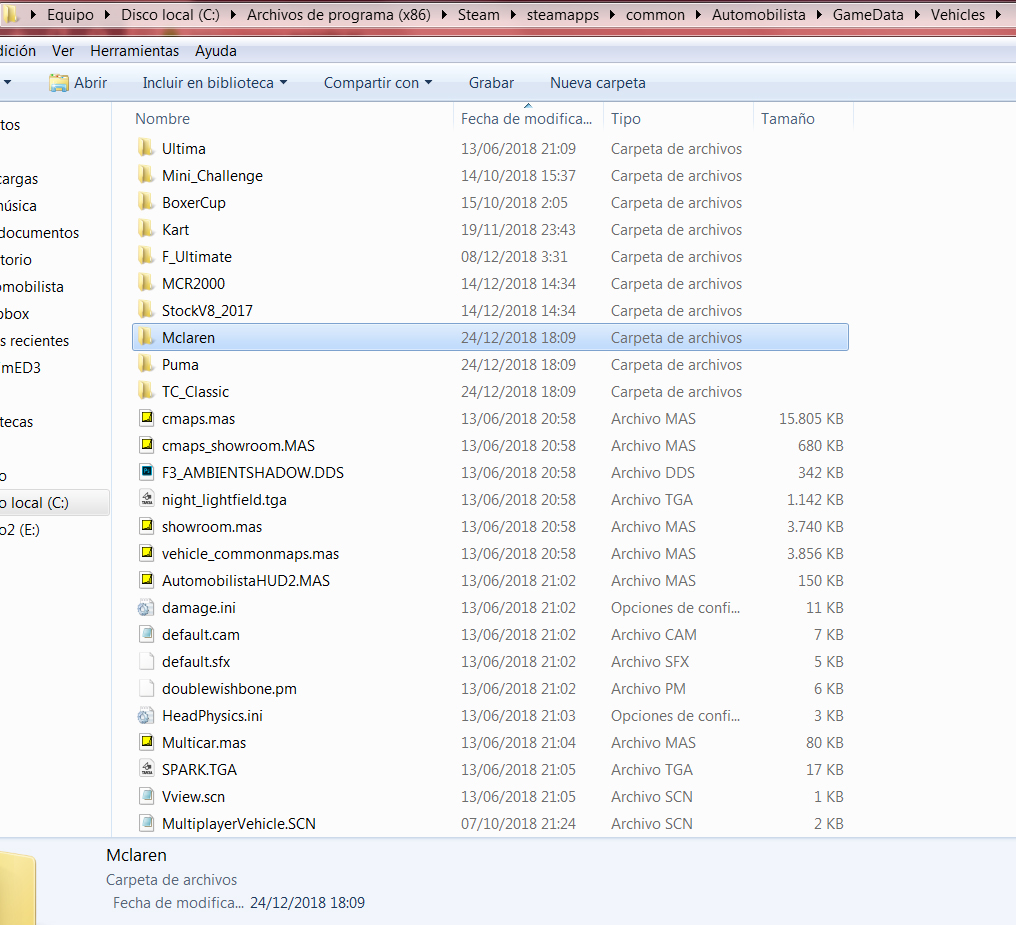1016x925 pixels.
Task: Expand breadcrumb arrow after Vehicles
Action: [x=996, y=15]
